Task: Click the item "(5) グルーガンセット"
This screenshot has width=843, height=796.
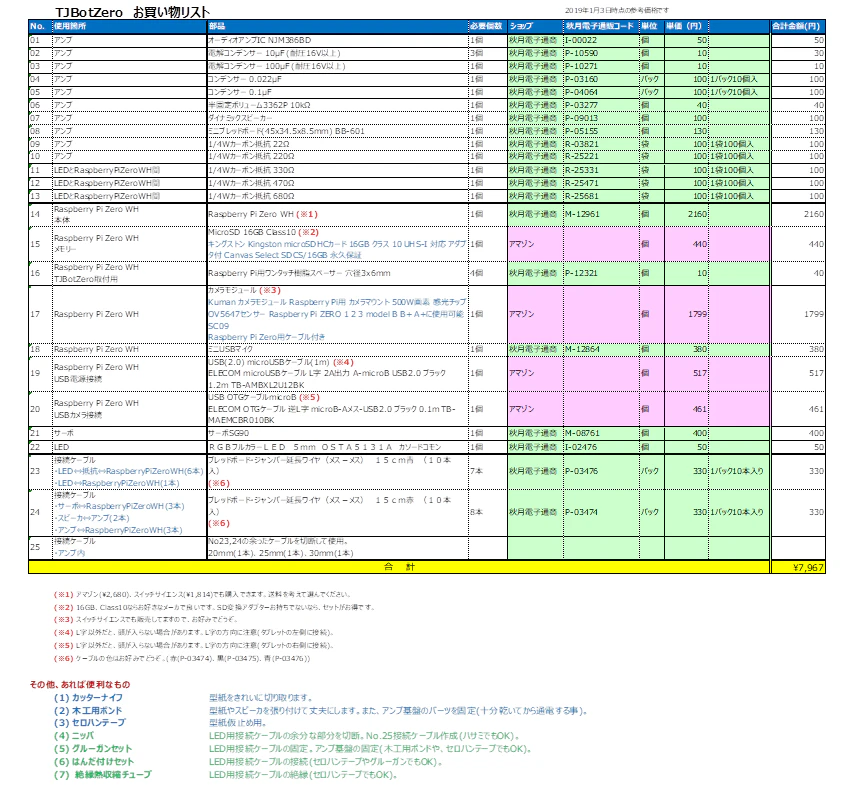Action: click(93, 749)
